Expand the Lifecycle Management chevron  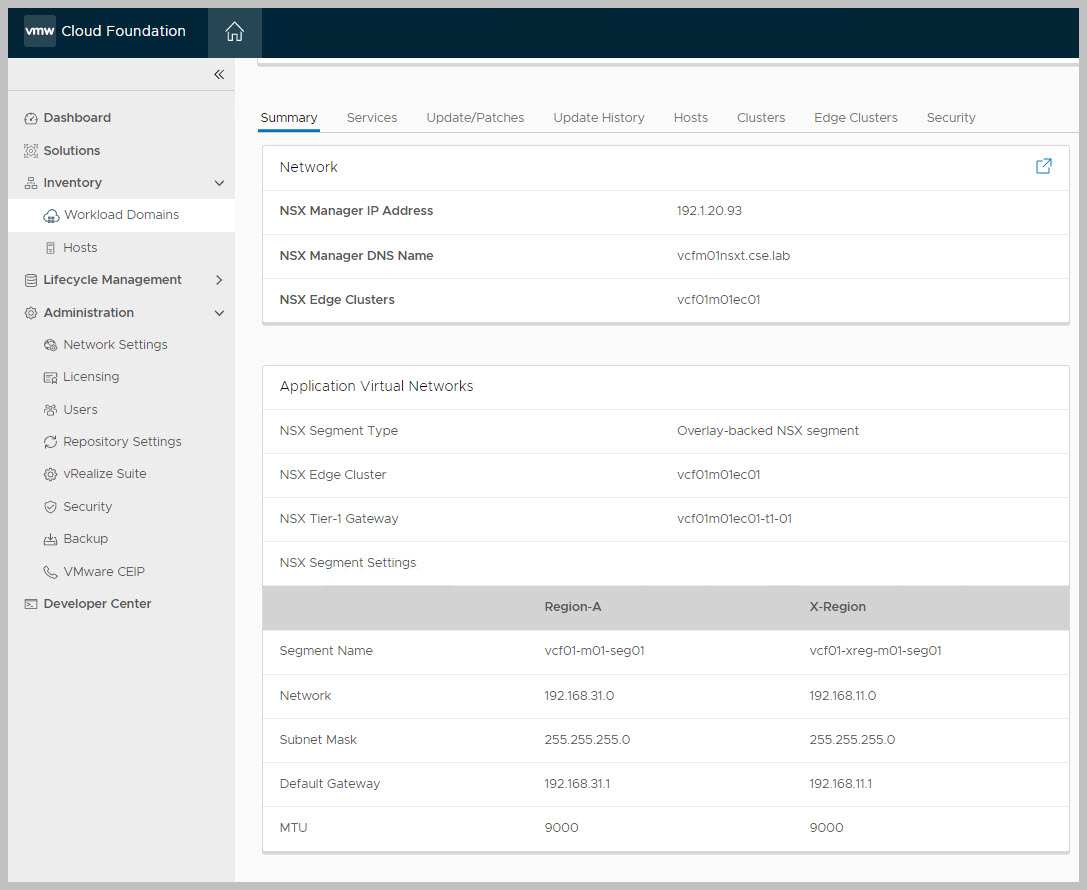219,280
